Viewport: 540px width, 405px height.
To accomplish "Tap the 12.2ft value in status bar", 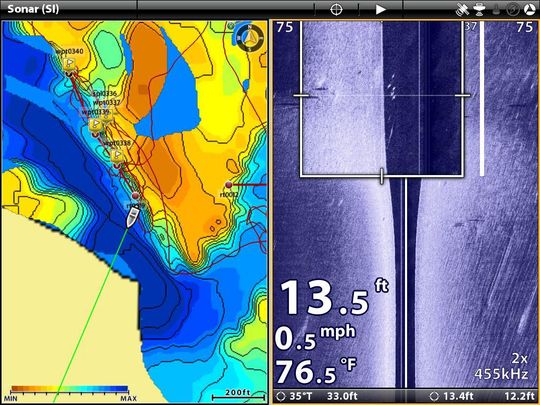I will click(519, 396).
